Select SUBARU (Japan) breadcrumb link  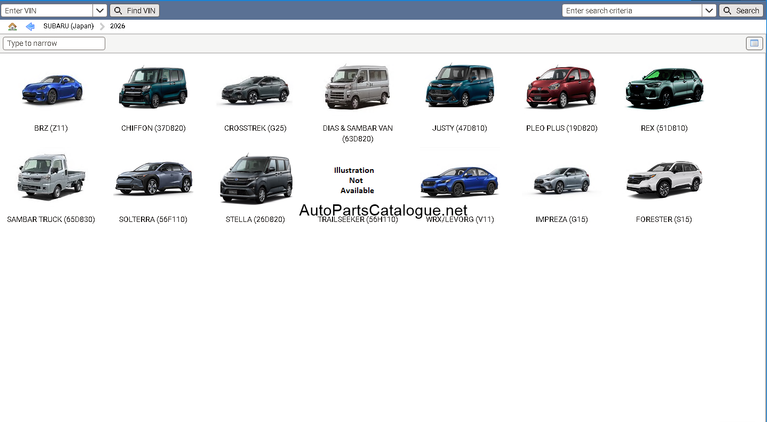(x=68, y=26)
